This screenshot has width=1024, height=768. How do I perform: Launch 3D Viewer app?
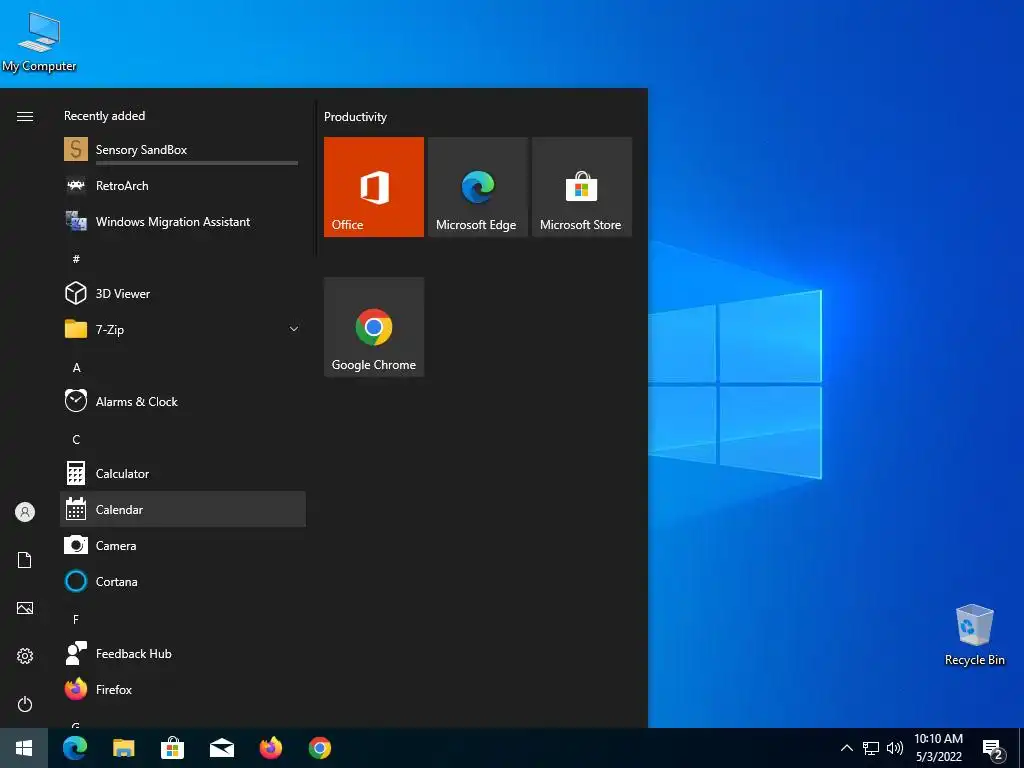click(183, 293)
